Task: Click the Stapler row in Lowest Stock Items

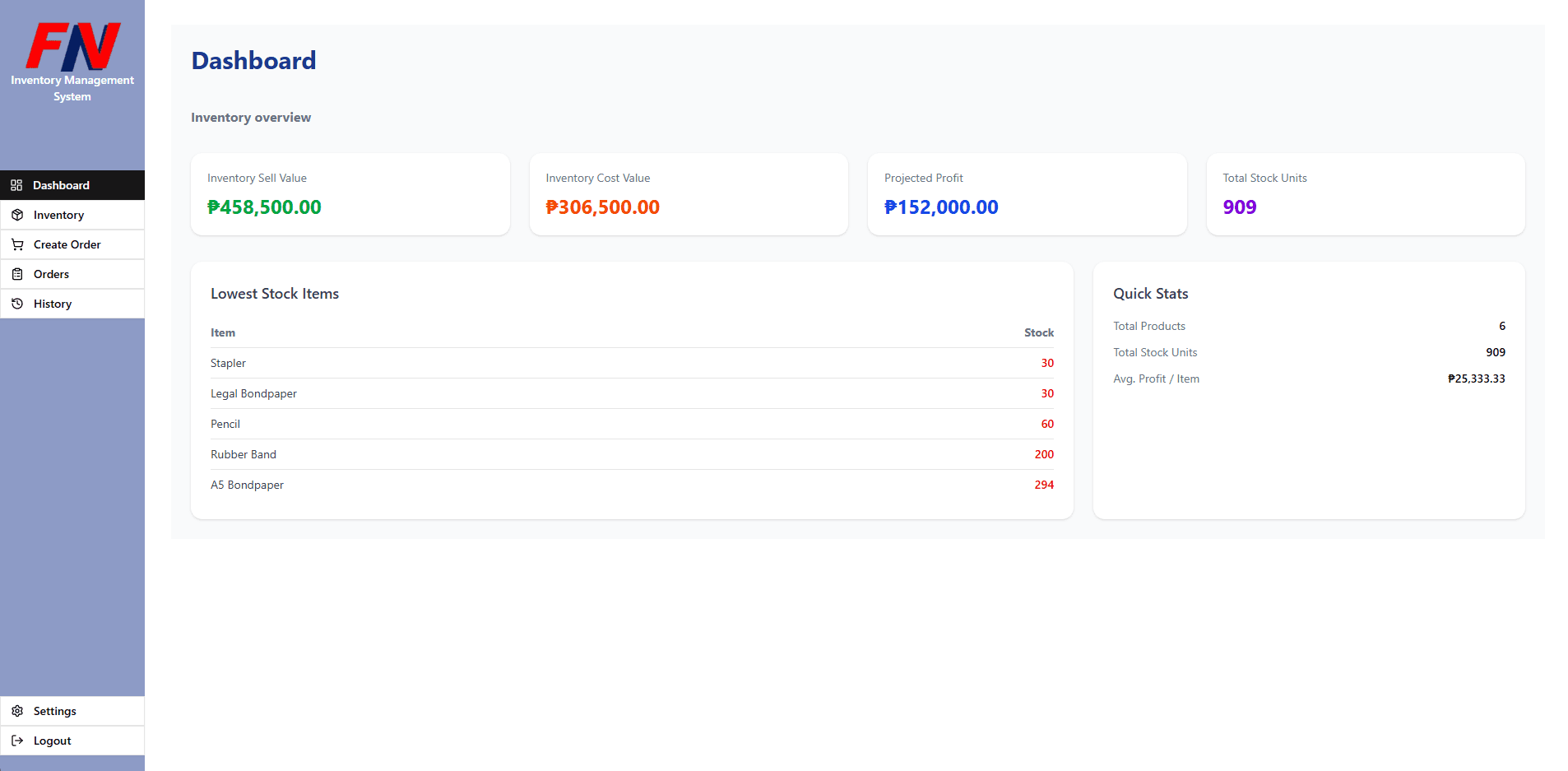Action: point(631,363)
